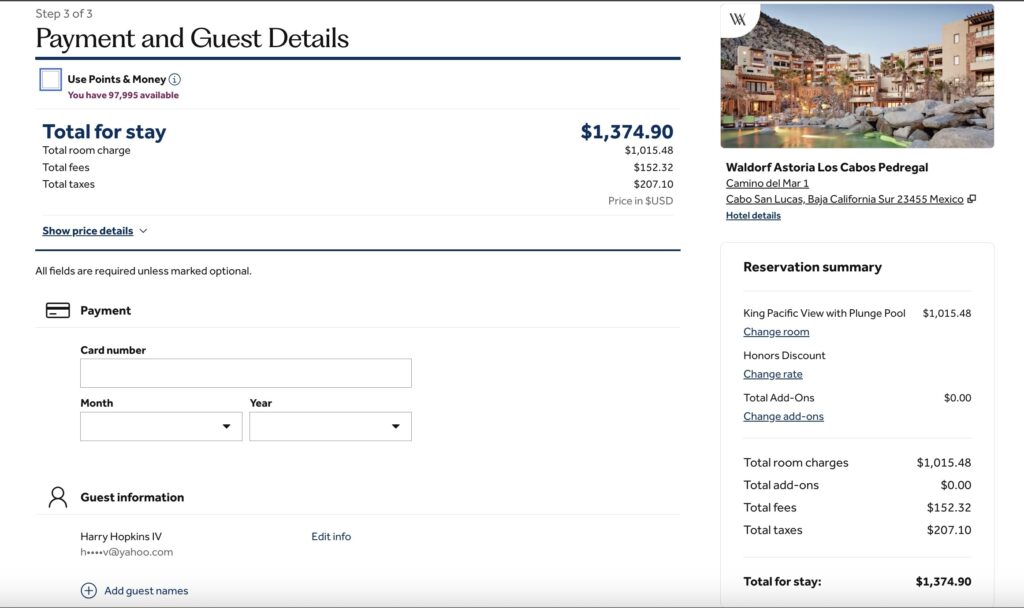Open the expiration Year dropdown
This screenshot has width=1024, height=608.
pos(330,427)
